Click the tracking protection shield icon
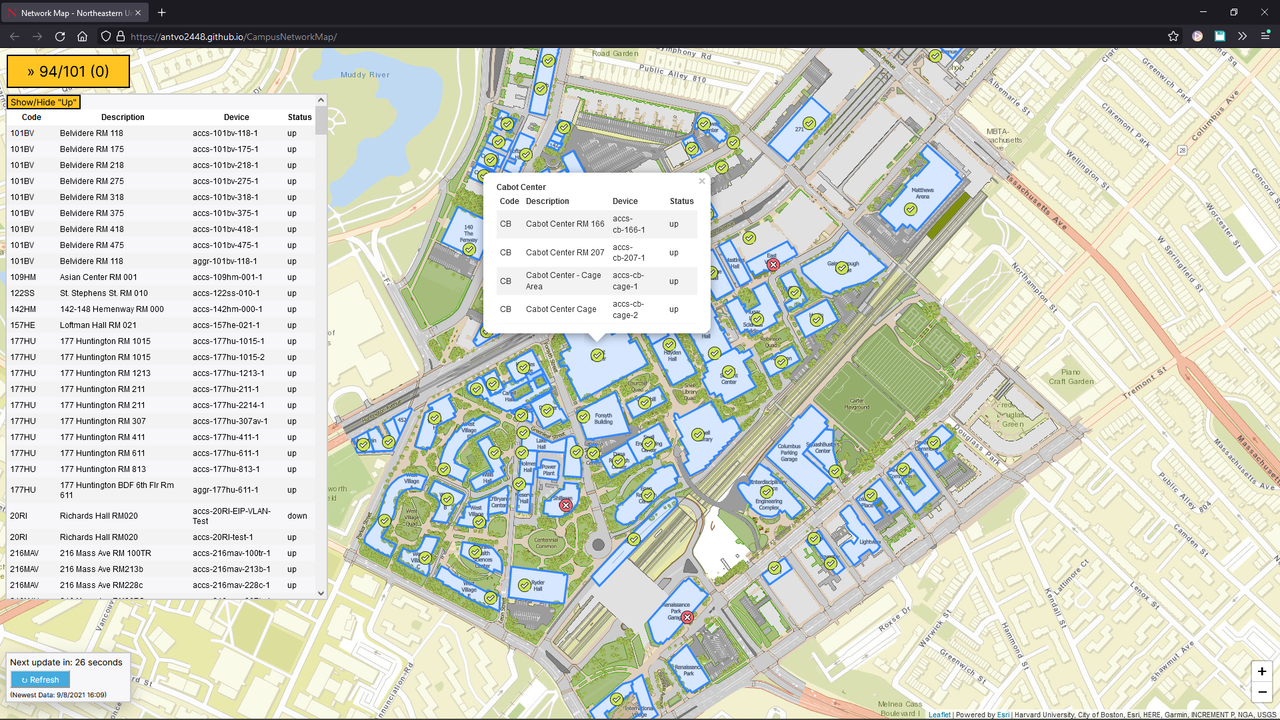This screenshot has height=720, width=1280. click(x=108, y=36)
